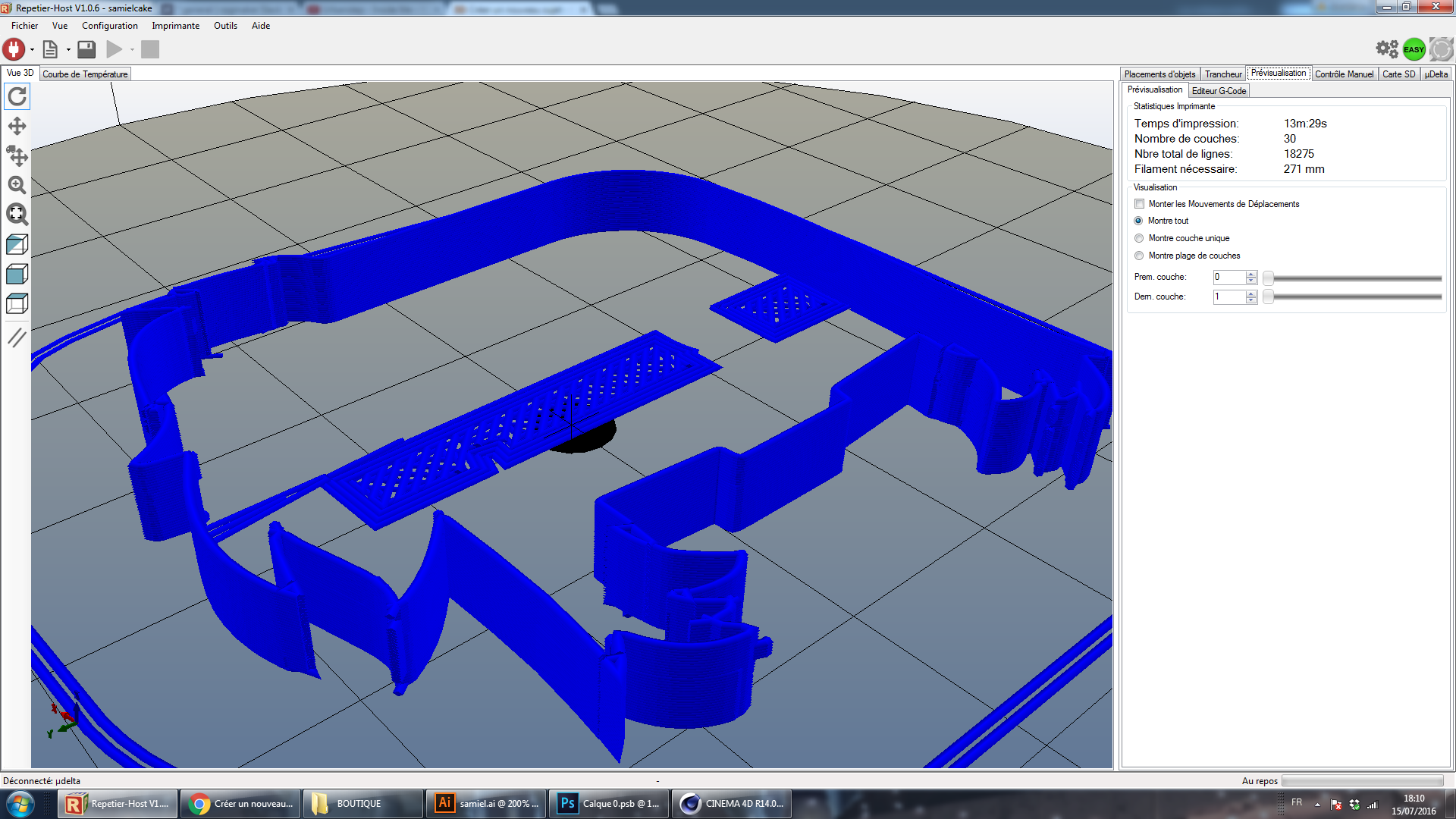Switch to the Trancheur tab

click(1222, 74)
